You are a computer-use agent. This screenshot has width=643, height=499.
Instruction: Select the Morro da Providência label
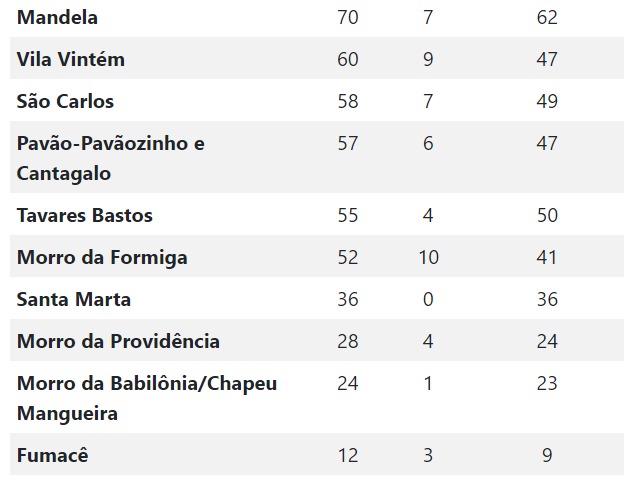click(x=118, y=342)
